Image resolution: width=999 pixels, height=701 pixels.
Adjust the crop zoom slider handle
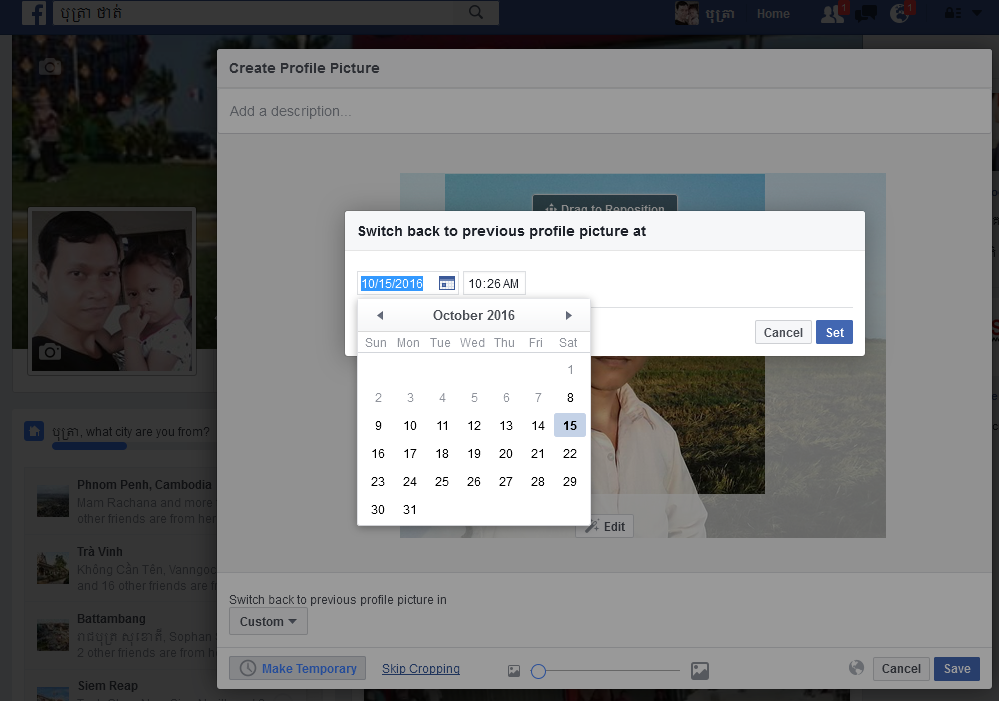pos(538,671)
